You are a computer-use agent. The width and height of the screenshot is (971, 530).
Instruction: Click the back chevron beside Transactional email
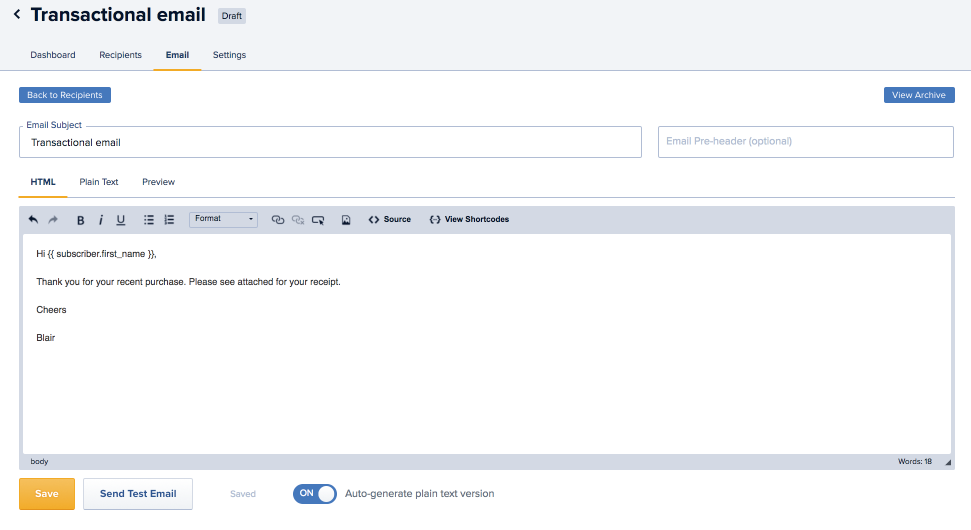(x=17, y=15)
